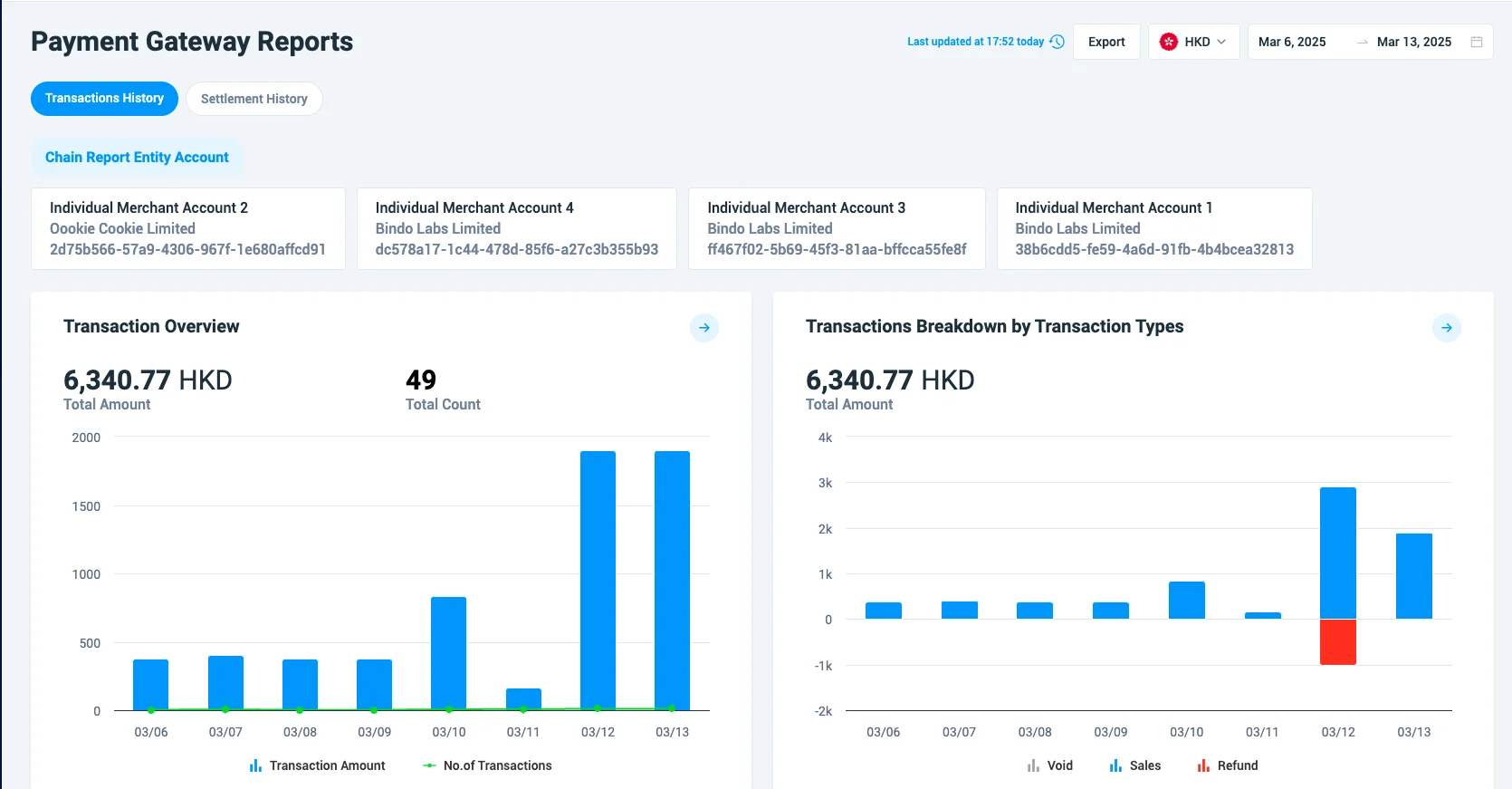Click the refresh history clock icon
This screenshot has width=1512, height=789.
(1057, 42)
